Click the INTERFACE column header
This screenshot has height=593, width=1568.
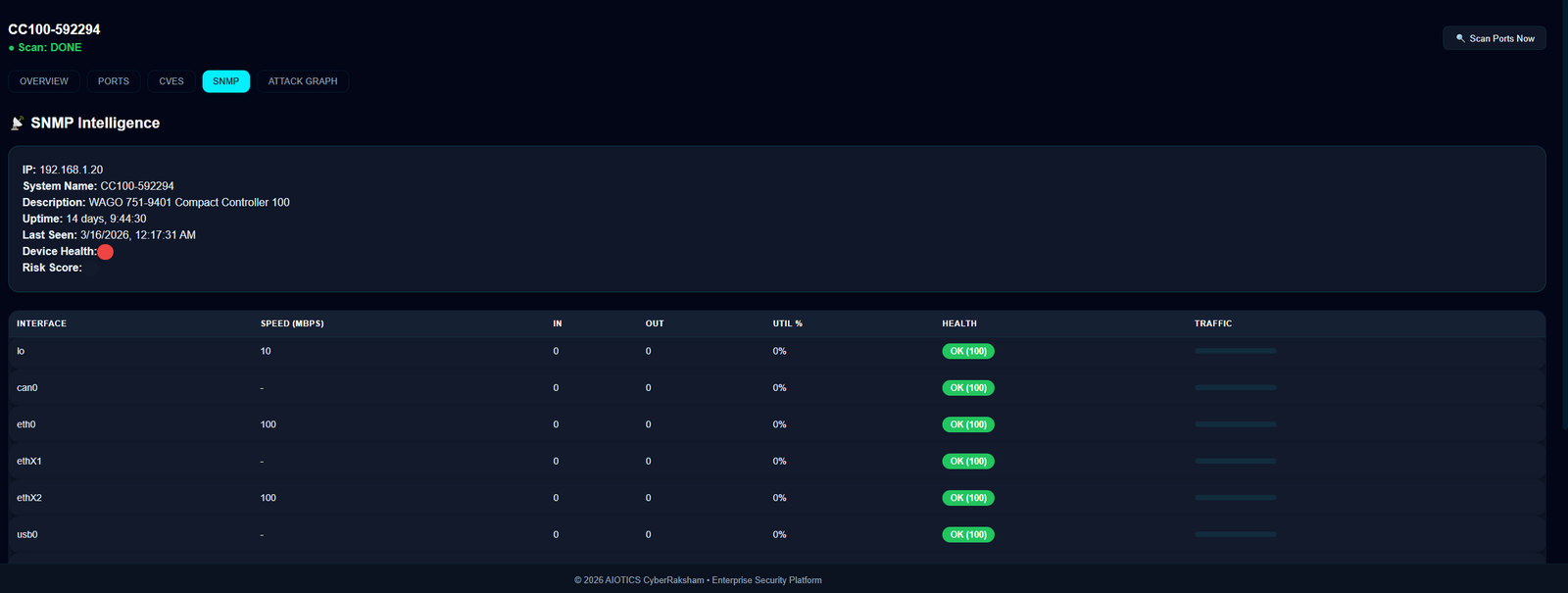(41, 323)
